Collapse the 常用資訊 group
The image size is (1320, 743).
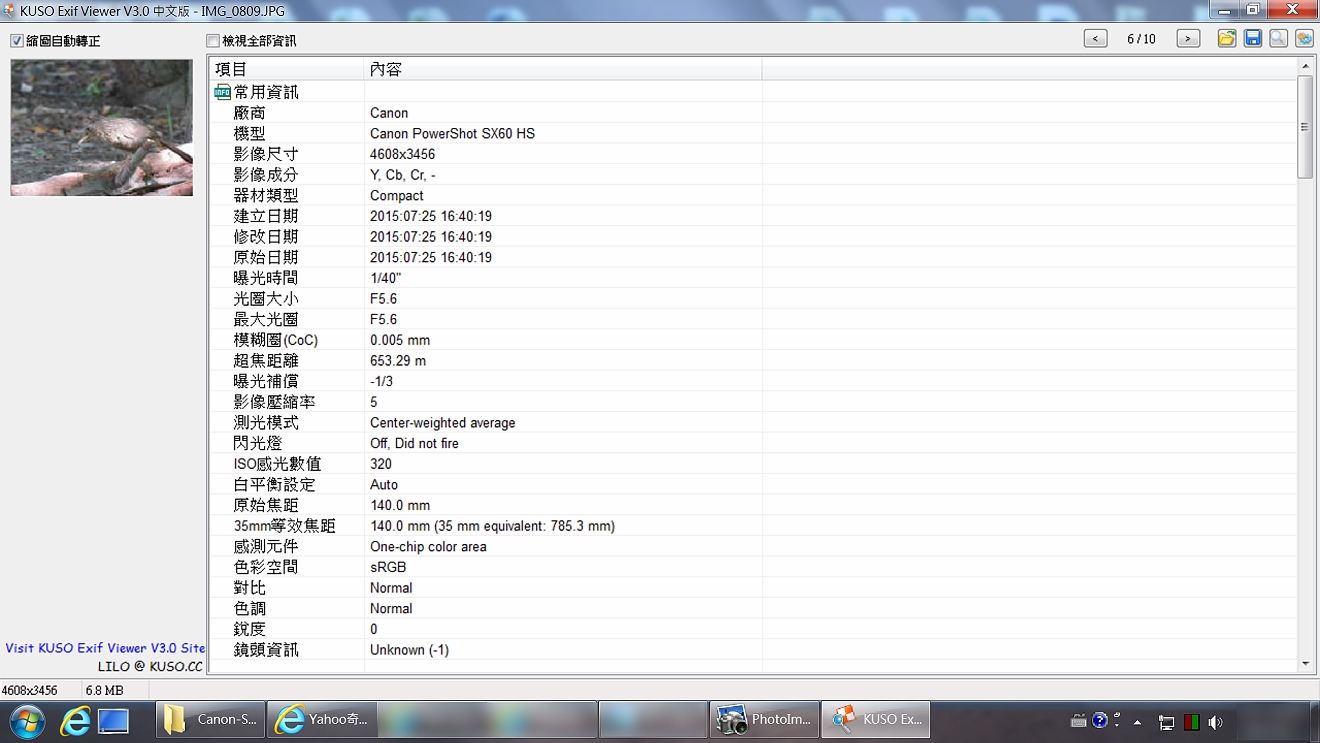tap(222, 92)
